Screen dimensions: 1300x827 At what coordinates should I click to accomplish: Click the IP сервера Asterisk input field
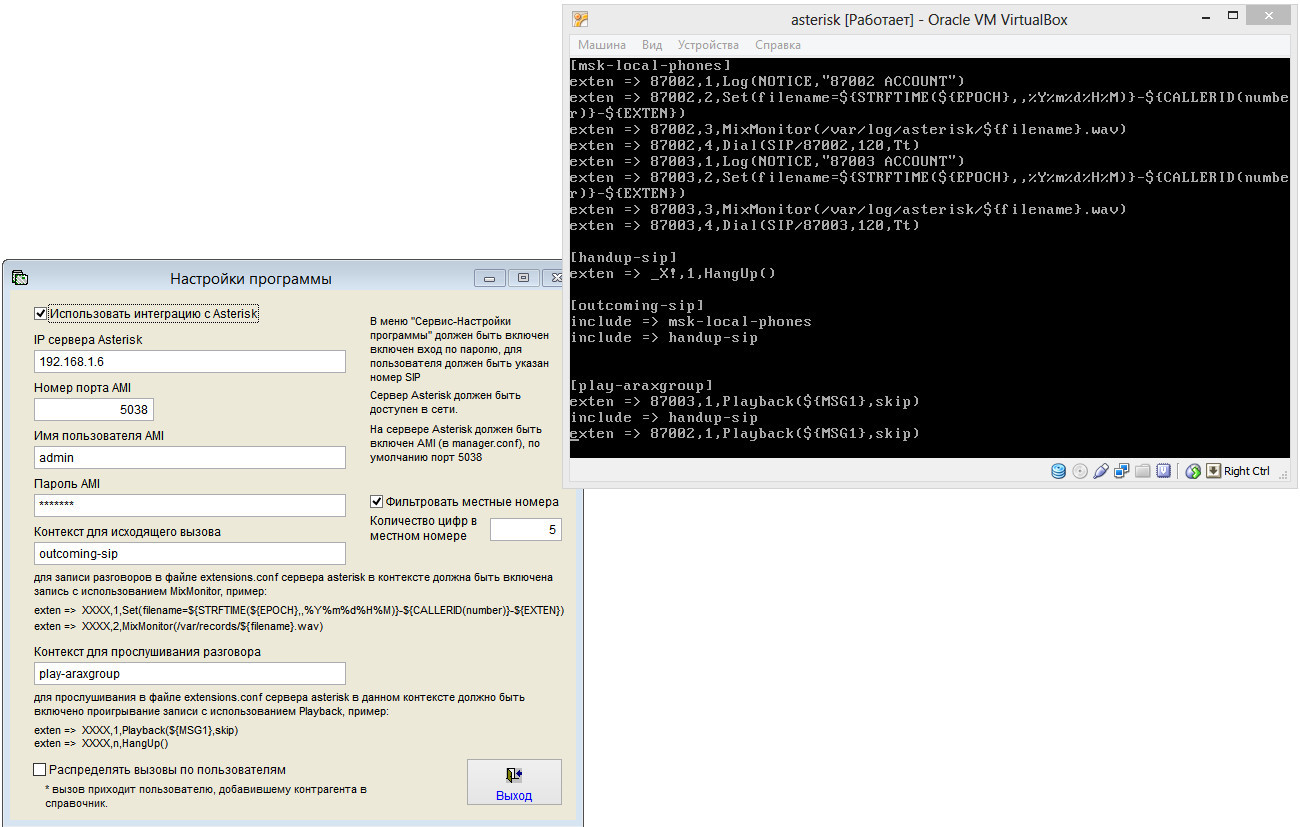189,362
